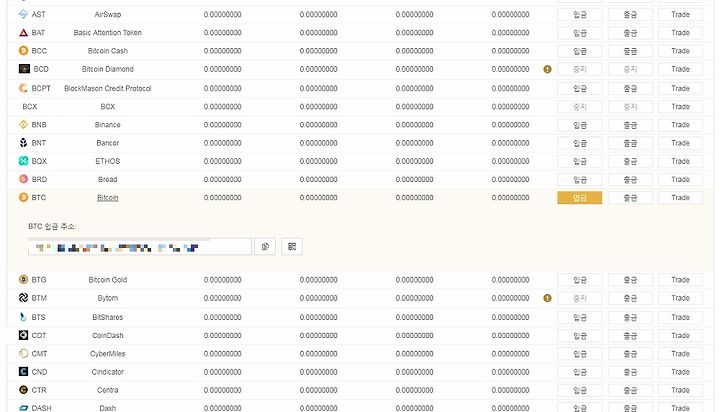
Task: Click the CTR Centra coin icon
Action: 23,390
